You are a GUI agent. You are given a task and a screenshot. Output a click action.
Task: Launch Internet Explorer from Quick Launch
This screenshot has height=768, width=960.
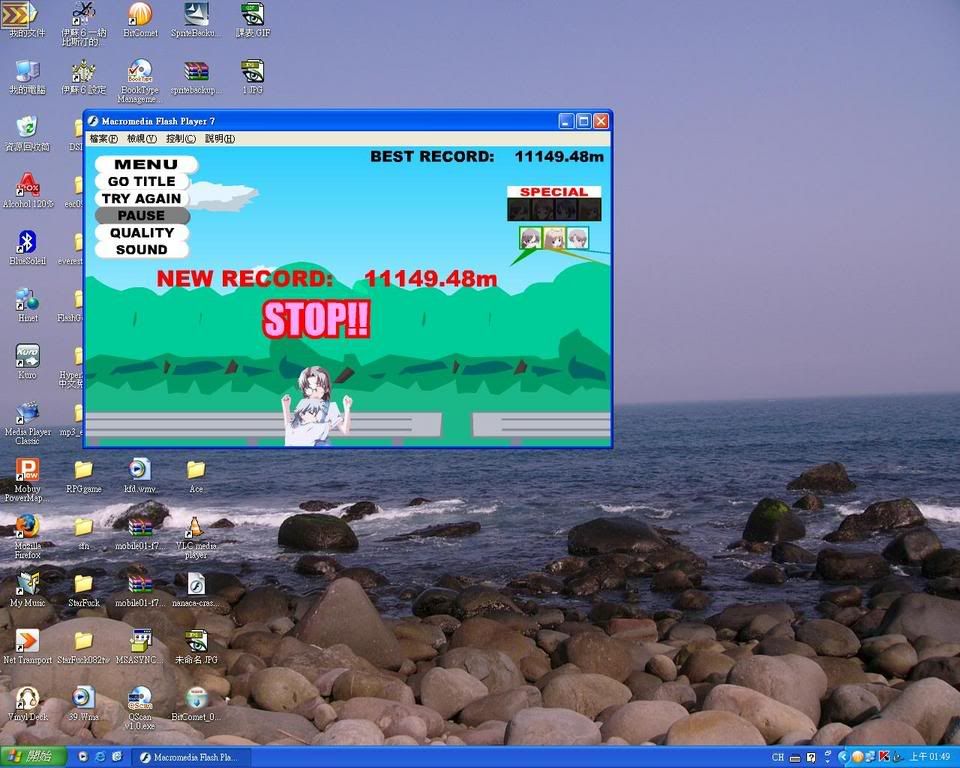(100, 757)
